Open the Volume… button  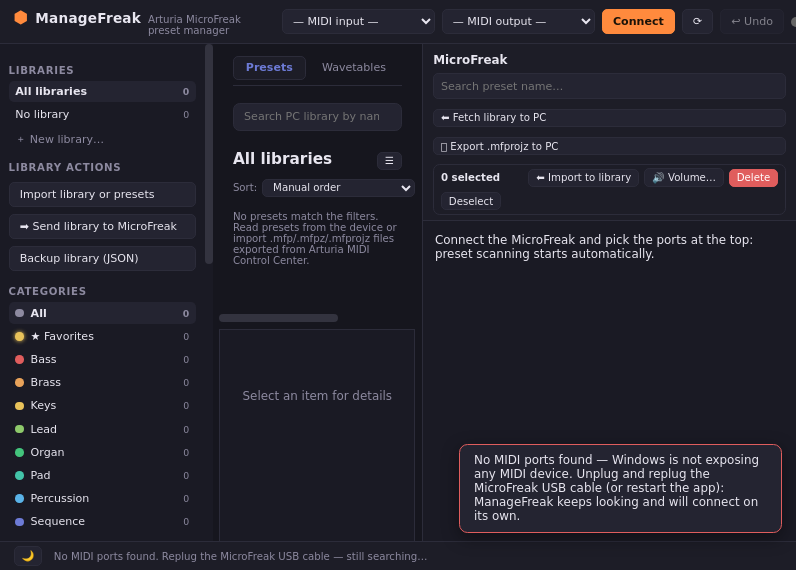click(684, 178)
